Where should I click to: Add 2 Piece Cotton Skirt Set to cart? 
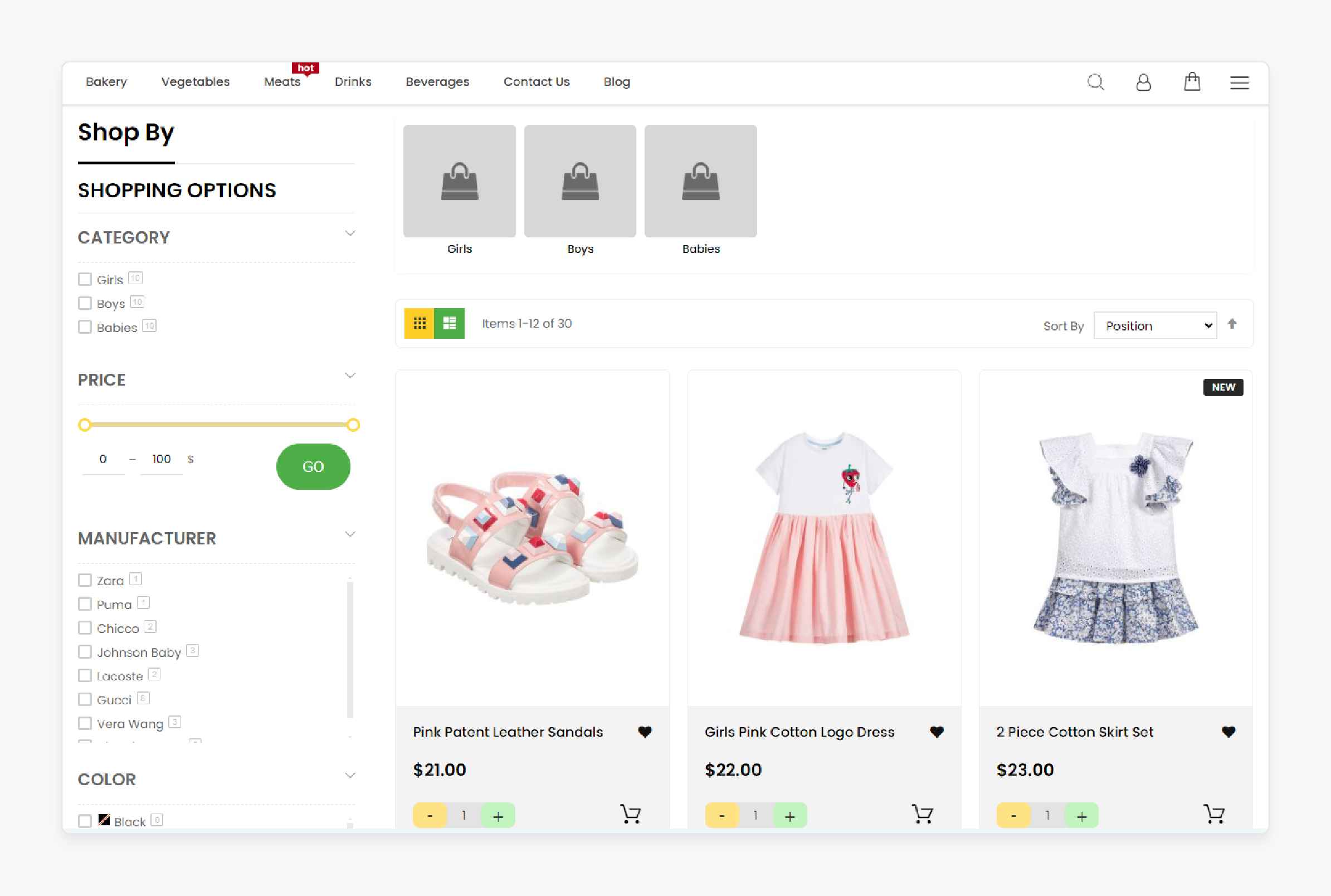coord(1215,814)
